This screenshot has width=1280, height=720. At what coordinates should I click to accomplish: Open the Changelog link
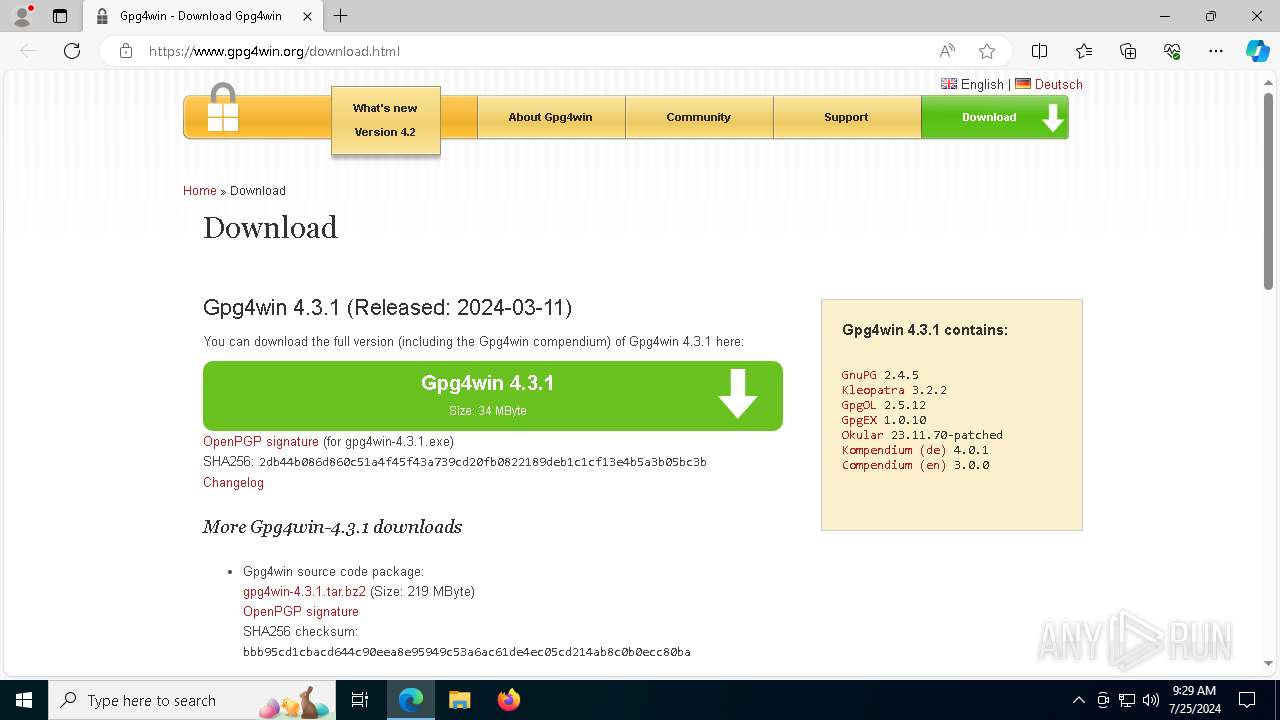pyautogui.click(x=233, y=483)
